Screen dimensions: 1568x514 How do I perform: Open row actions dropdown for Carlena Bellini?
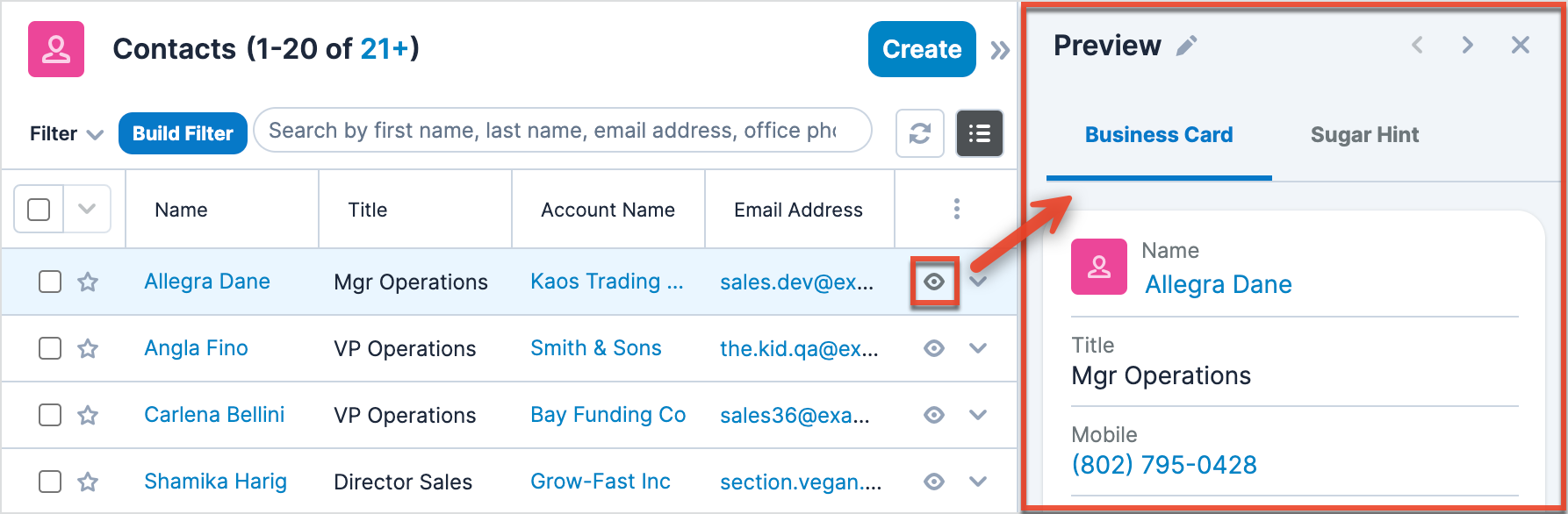tap(978, 415)
